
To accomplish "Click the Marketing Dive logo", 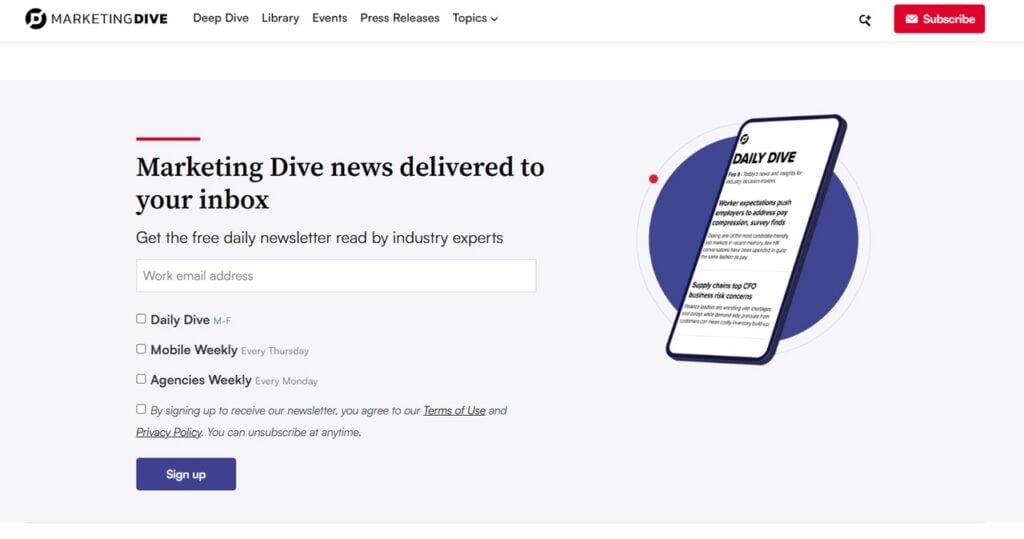I will [97, 18].
